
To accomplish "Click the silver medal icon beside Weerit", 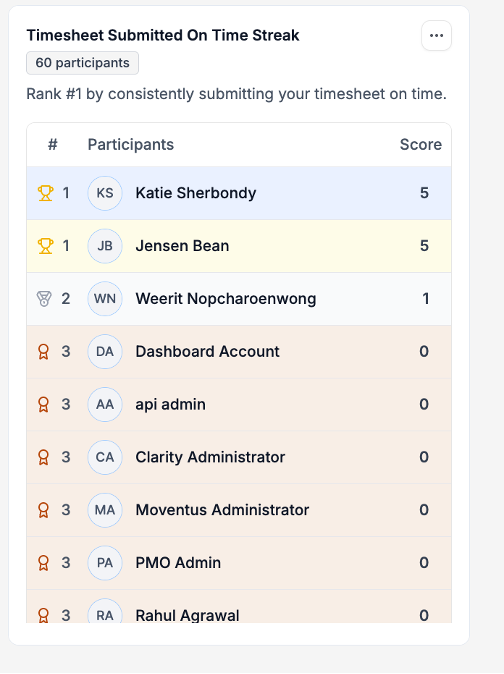I will pos(44,299).
